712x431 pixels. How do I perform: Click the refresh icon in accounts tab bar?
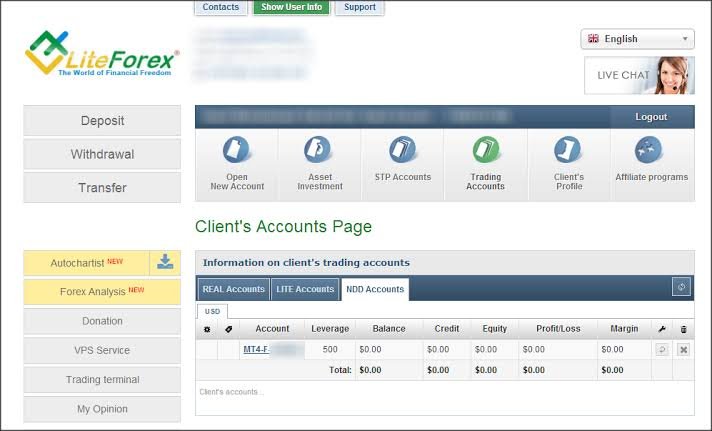681,287
